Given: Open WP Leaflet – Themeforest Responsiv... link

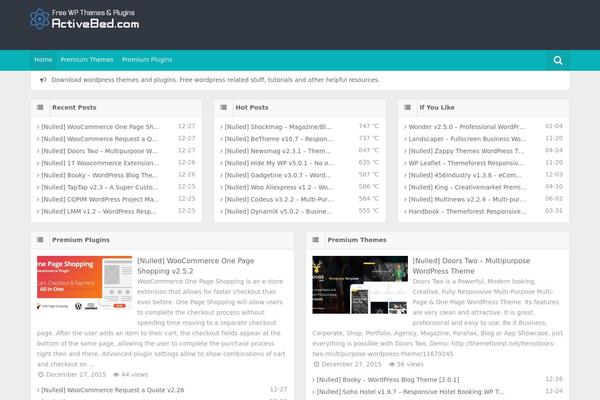Looking at the screenshot, I should [x=466, y=163].
